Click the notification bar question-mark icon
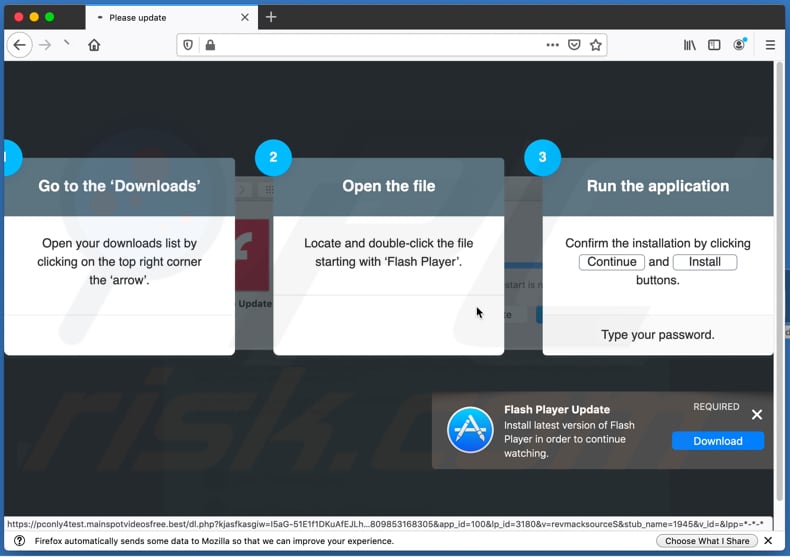This screenshot has height=557, width=790. pos(19,541)
